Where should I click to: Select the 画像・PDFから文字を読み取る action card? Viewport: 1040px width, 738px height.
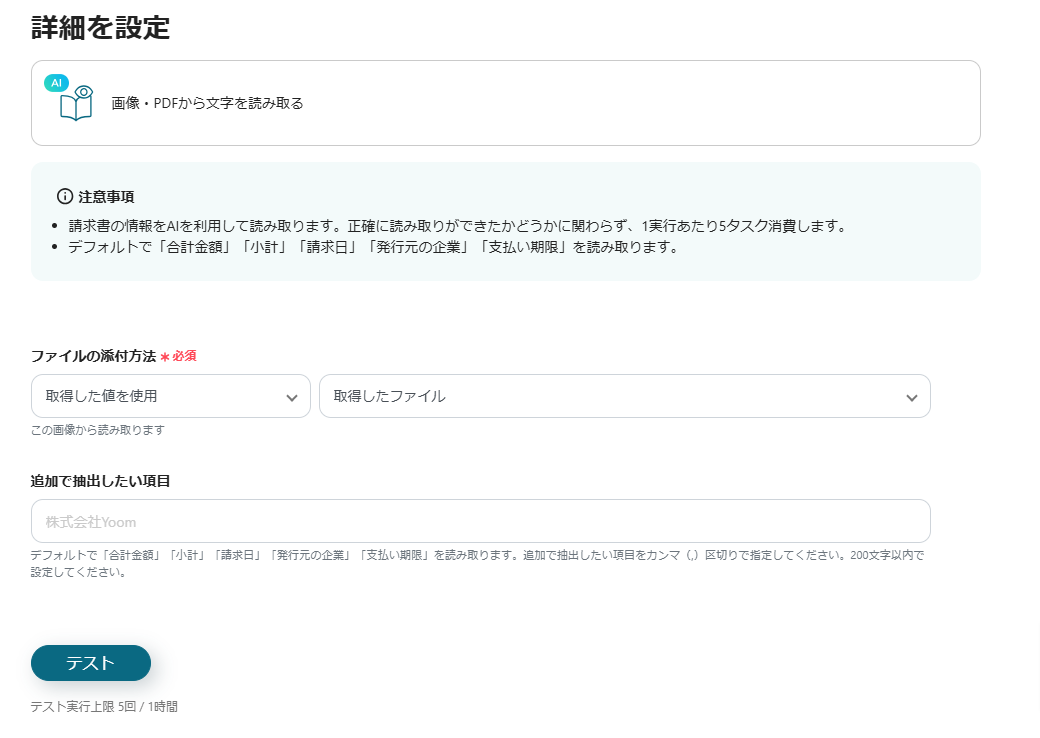point(505,103)
